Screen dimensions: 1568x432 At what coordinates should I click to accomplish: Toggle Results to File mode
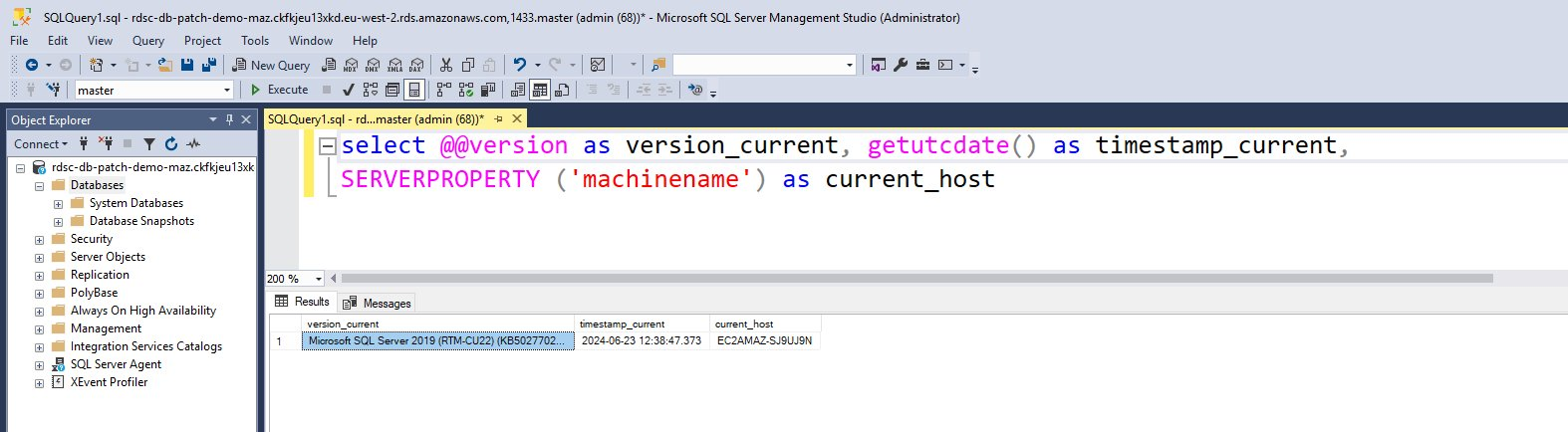click(x=562, y=90)
